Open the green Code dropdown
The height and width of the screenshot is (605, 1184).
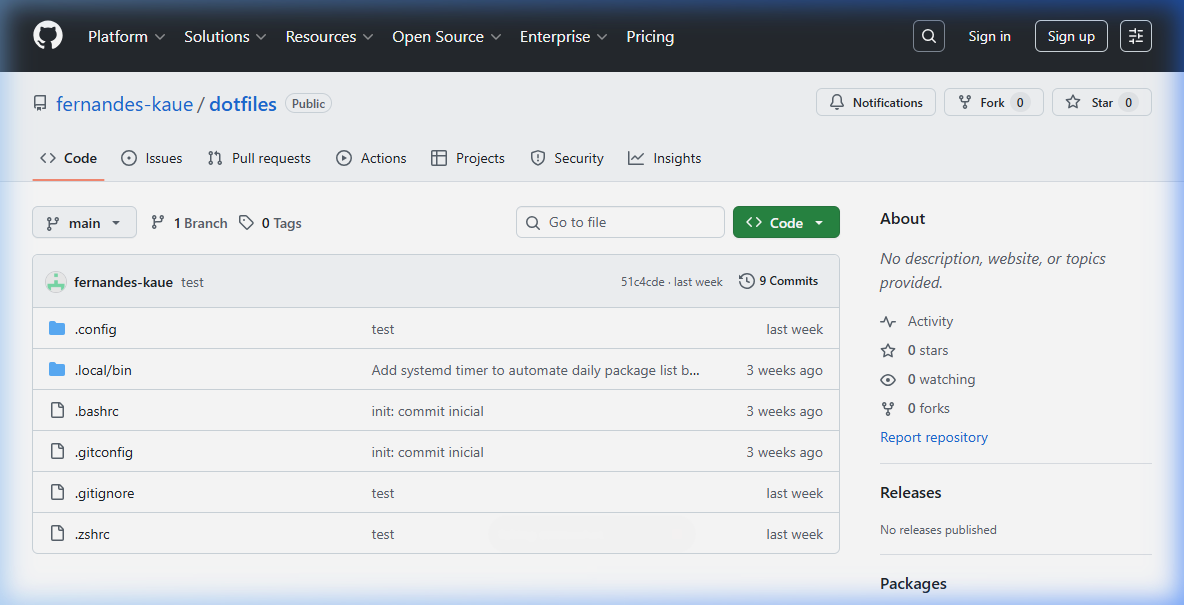tap(786, 221)
